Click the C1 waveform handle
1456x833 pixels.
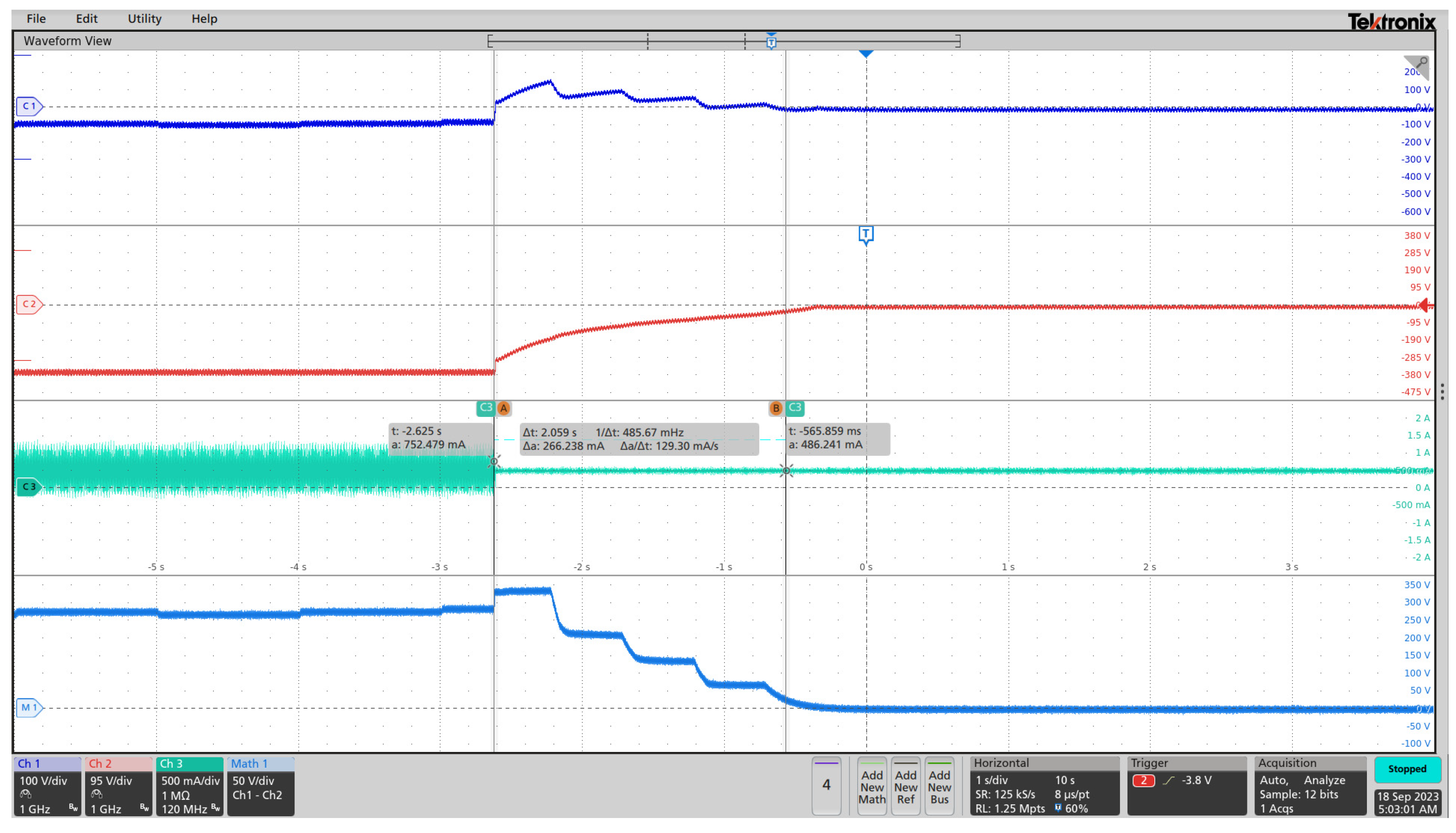(x=29, y=106)
